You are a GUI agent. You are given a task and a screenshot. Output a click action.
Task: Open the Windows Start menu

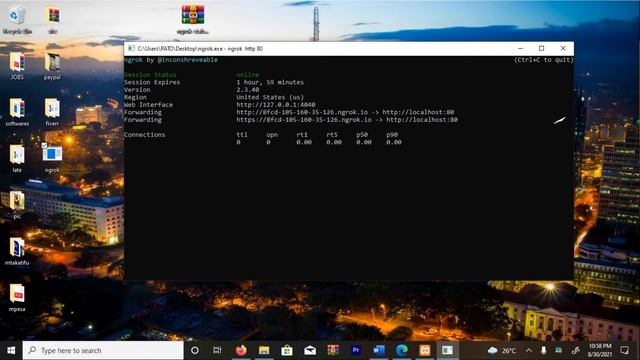tap(11, 350)
